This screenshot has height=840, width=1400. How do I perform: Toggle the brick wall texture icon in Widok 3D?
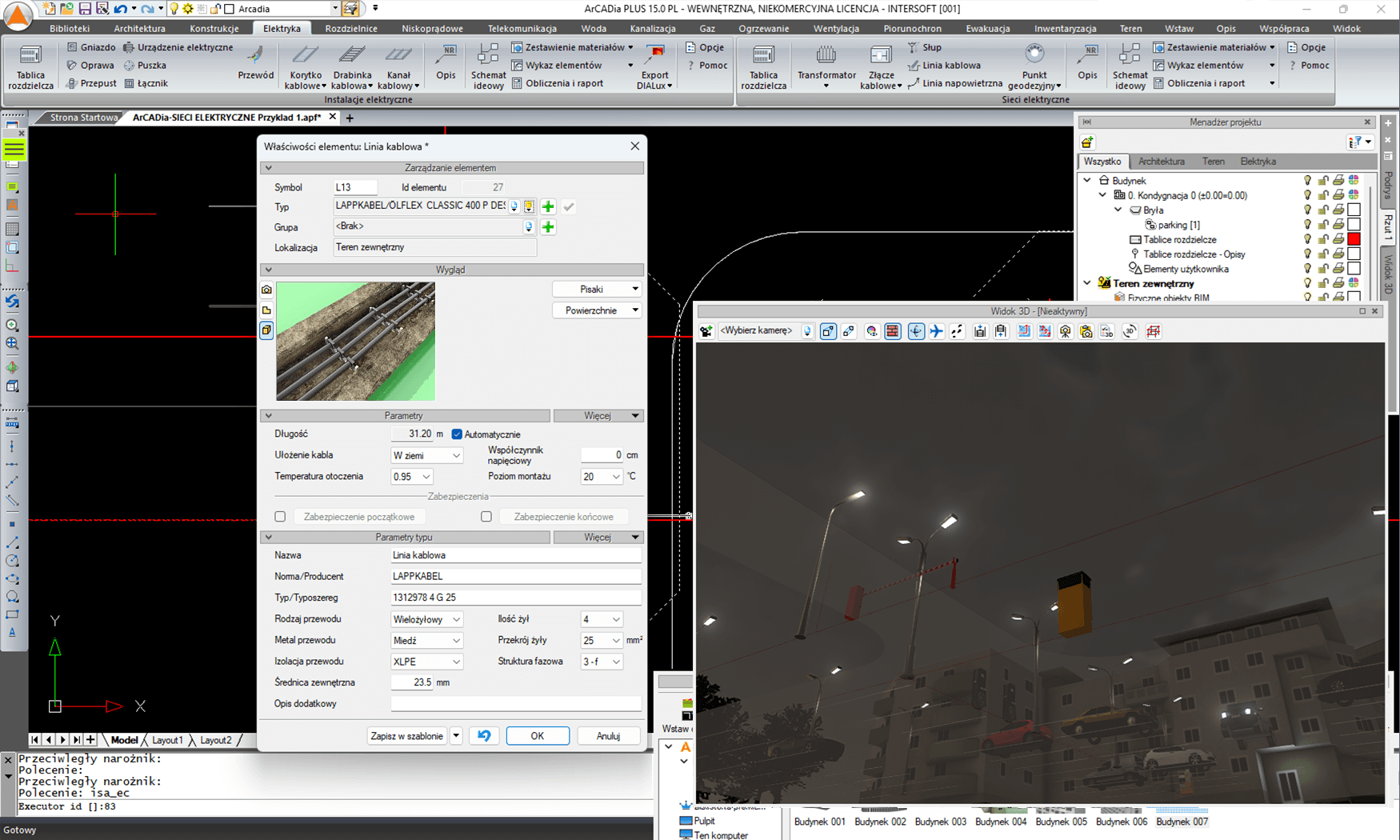click(x=893, y=331)
